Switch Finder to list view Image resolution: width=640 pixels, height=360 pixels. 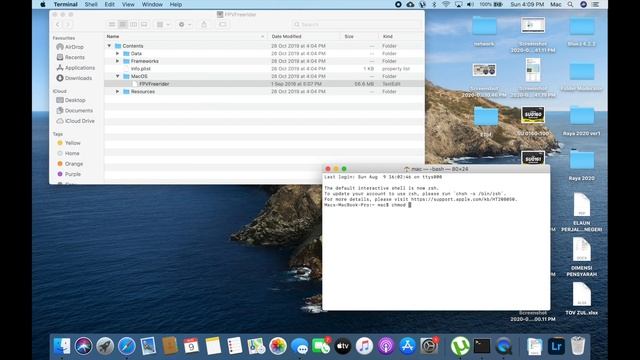pos(122,24)
